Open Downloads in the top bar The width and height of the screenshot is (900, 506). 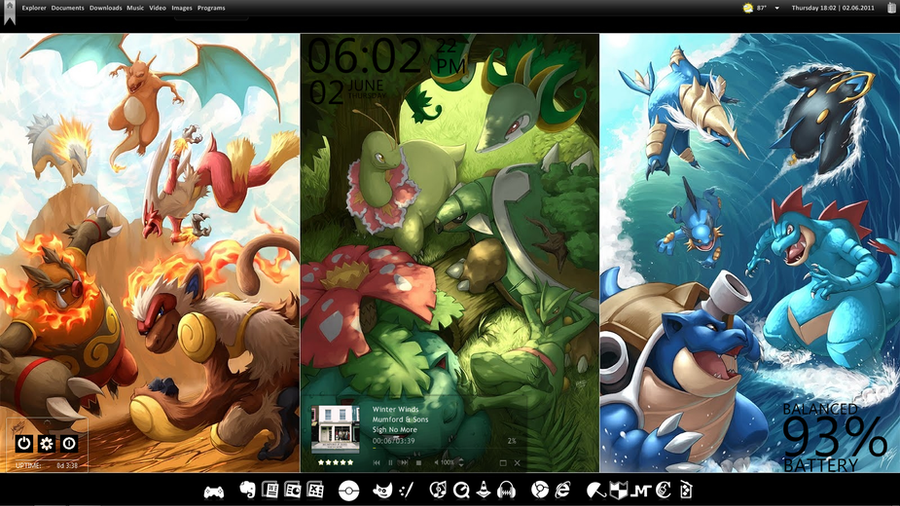point(106,8)
